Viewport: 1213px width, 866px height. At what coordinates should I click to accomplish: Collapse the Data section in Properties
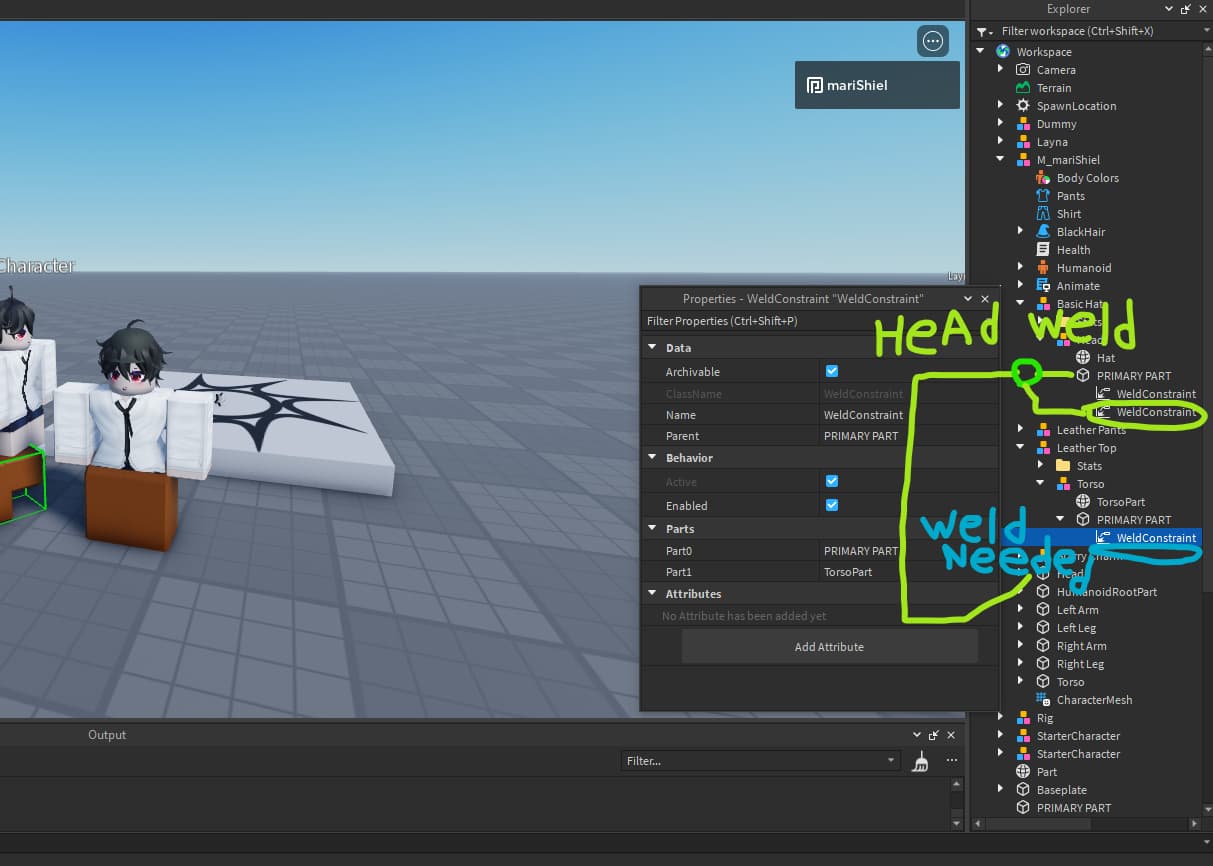point(653,348)
